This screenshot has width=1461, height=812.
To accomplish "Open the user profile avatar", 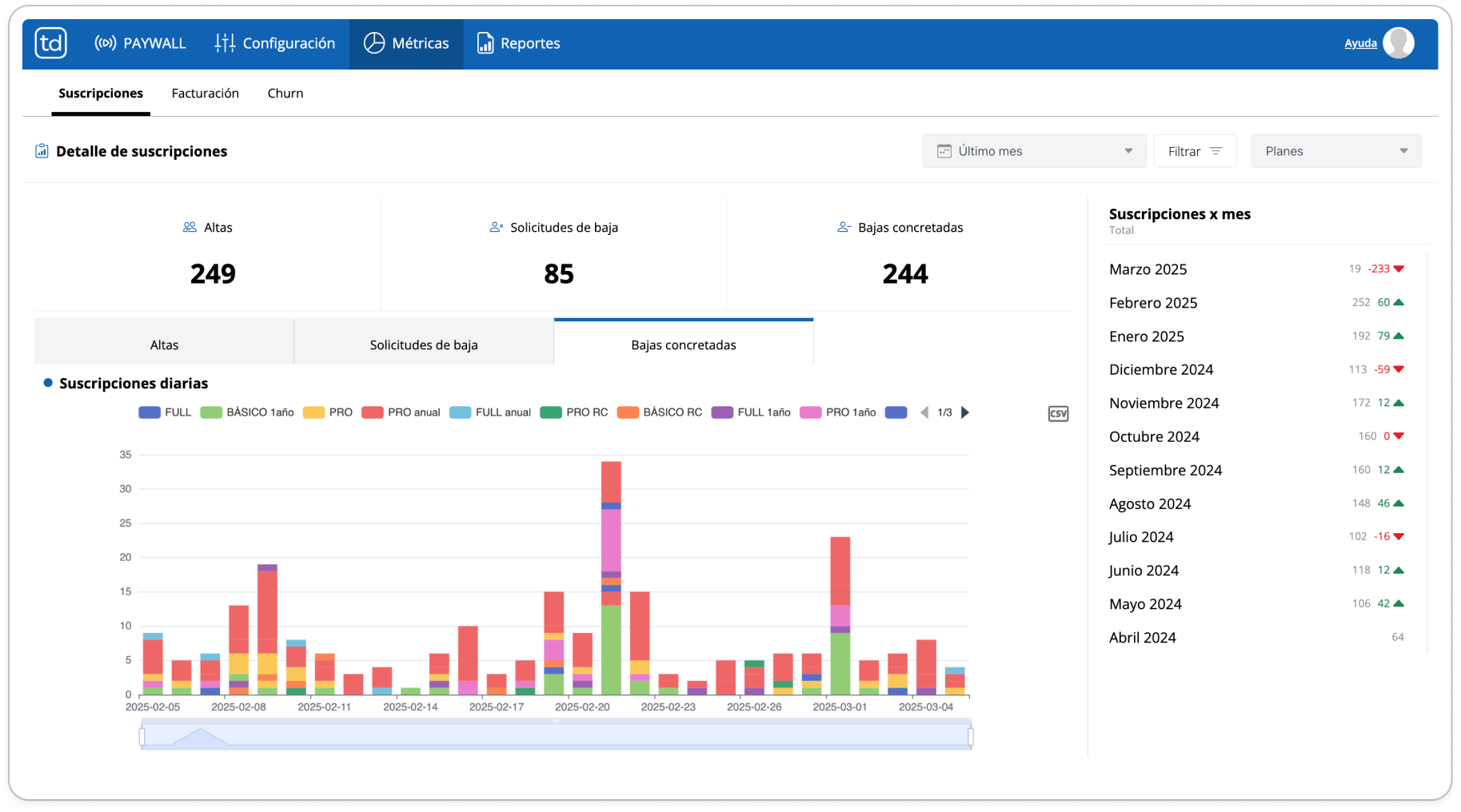I will point(1399,43).
